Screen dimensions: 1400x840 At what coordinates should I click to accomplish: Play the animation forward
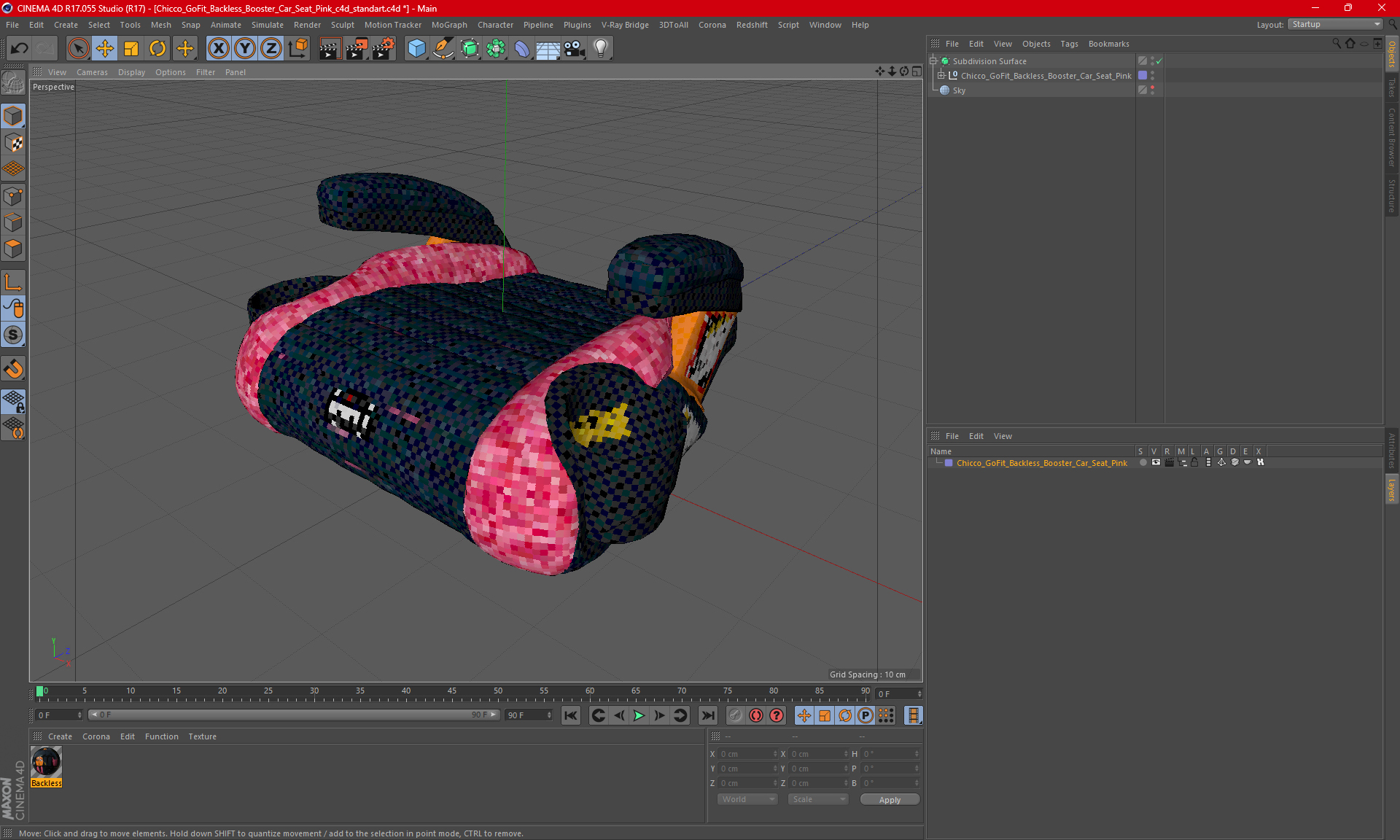coord(639,715)
